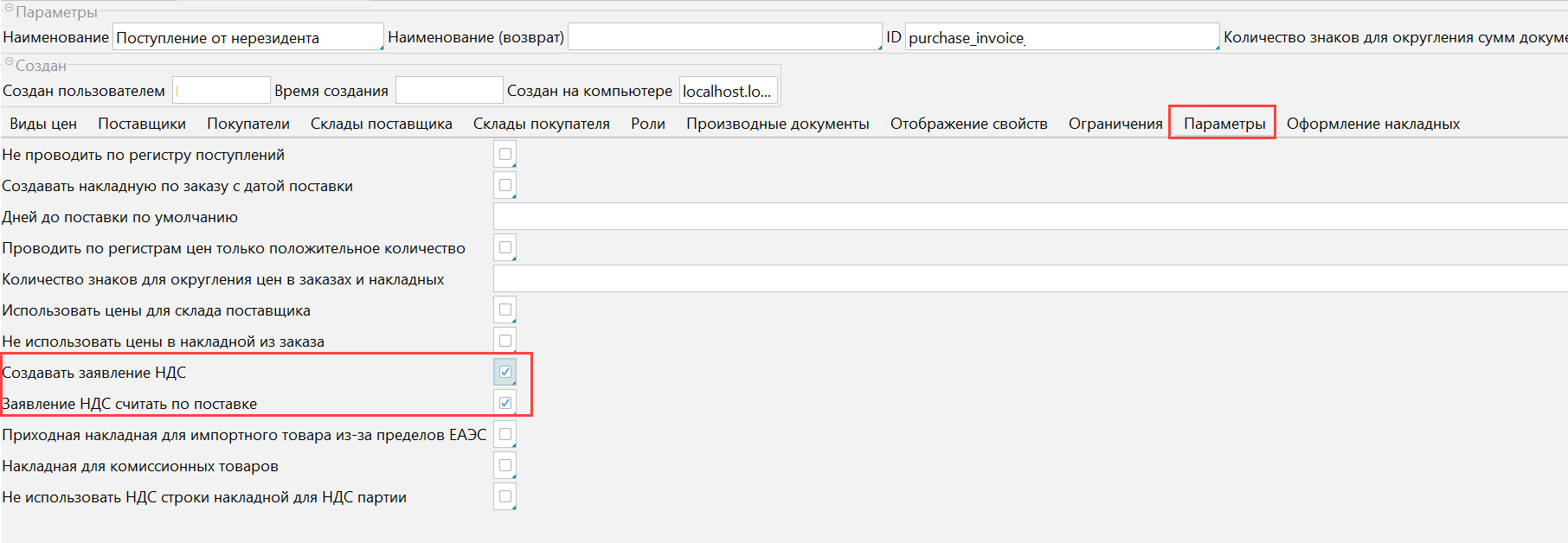
Task: Open the Производные документы tab
Action: (777, 124)
